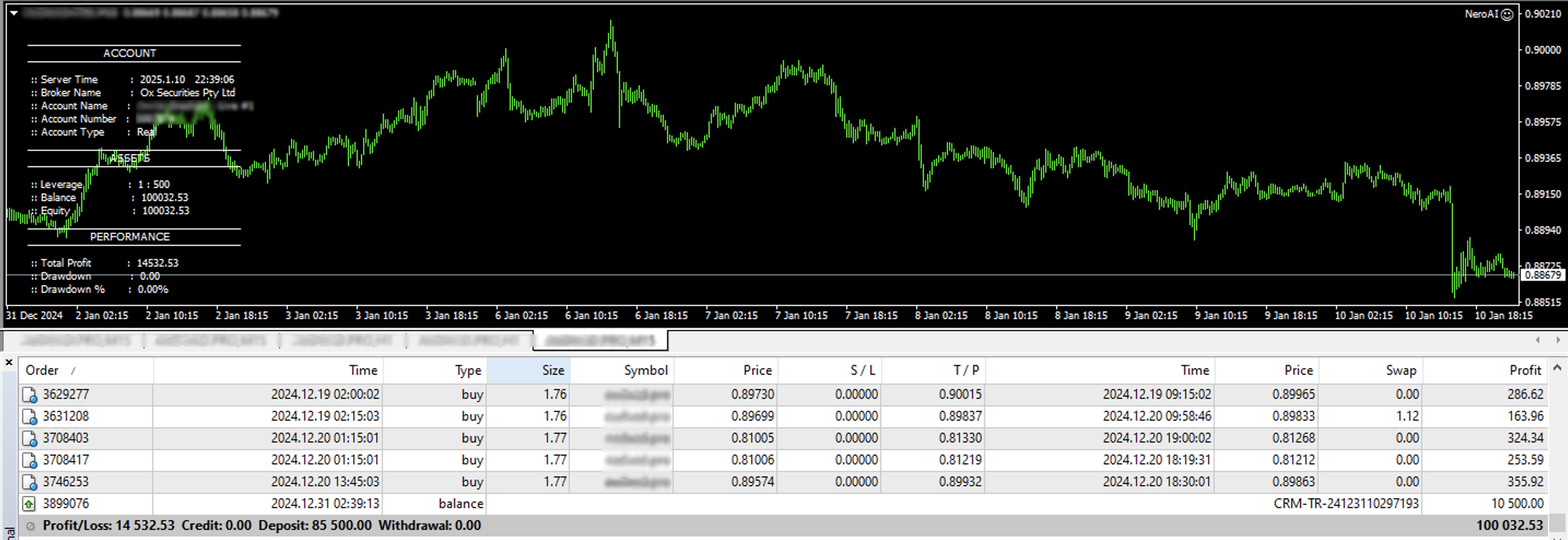Screen dimensions: 1568x540
Task: Sort by the open Time column header
Action: coord(268,370)
